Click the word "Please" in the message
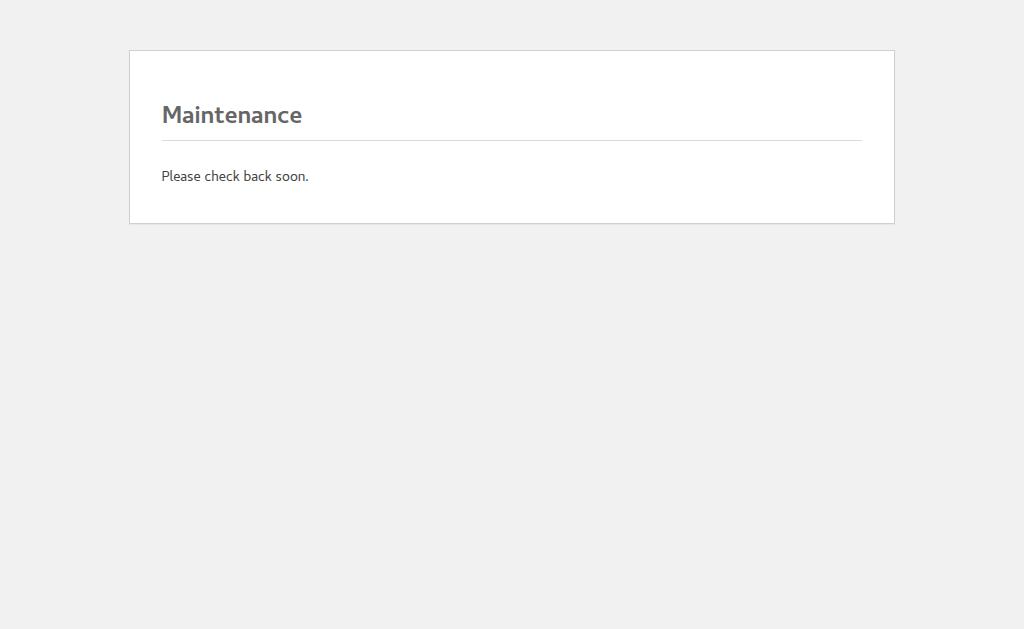Viewport: 1024px width, 629px height. 181,176
